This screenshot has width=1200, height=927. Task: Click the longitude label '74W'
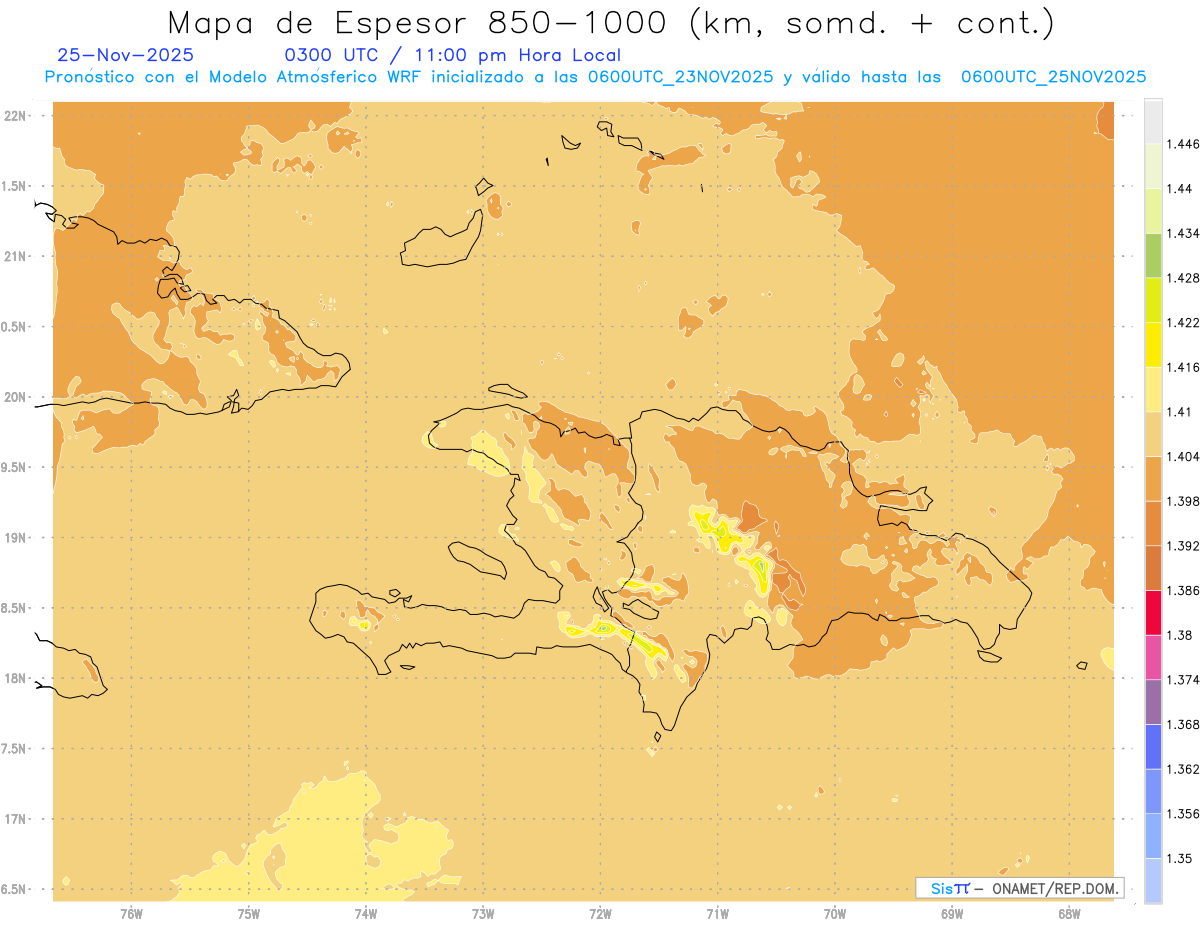coord(366,914)
